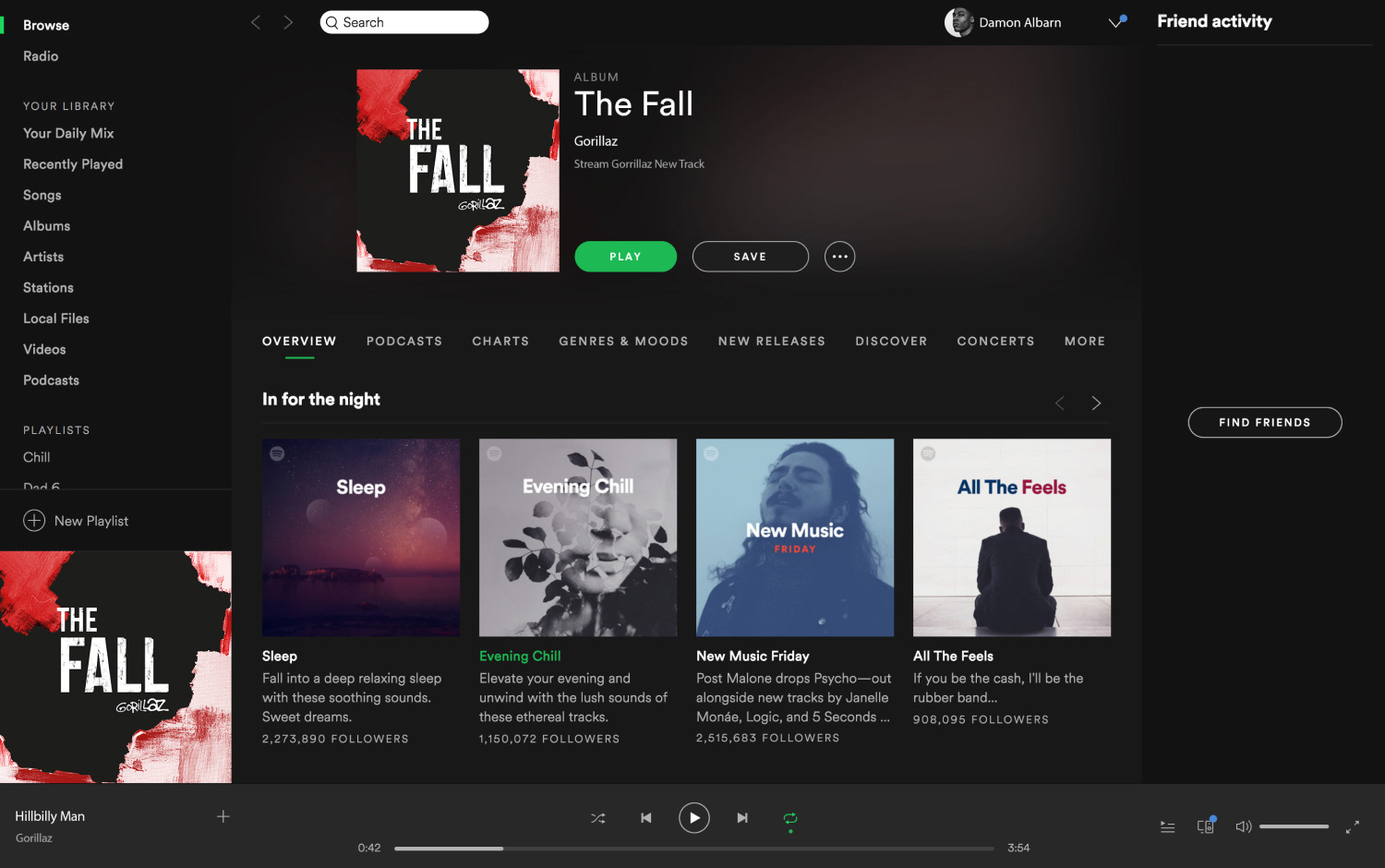Start playback with the bottom play button
Viewport: 1385px width, 868px height.
point(694,818)
